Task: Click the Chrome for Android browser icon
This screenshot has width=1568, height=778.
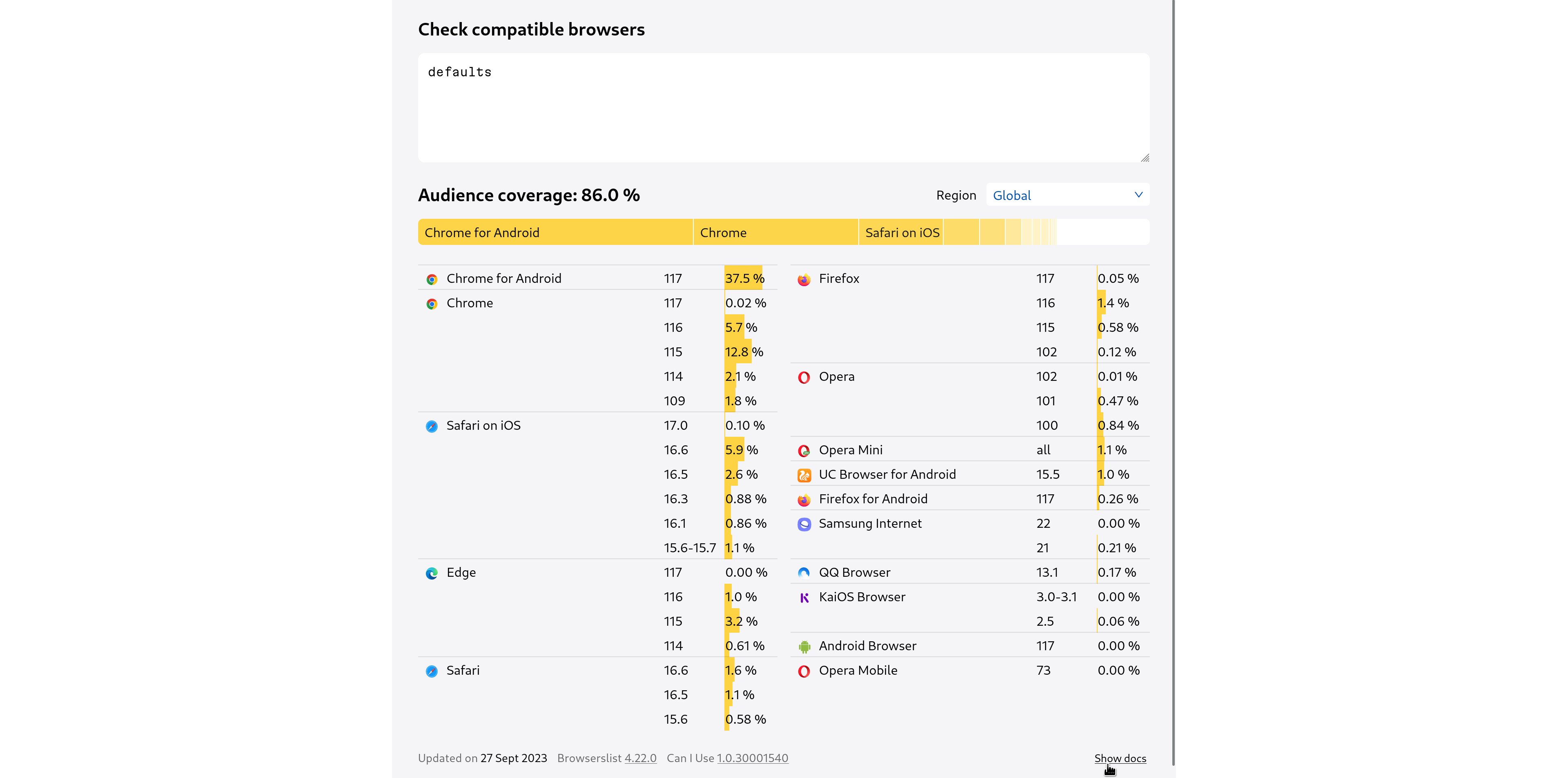Action: pos(432,279)
